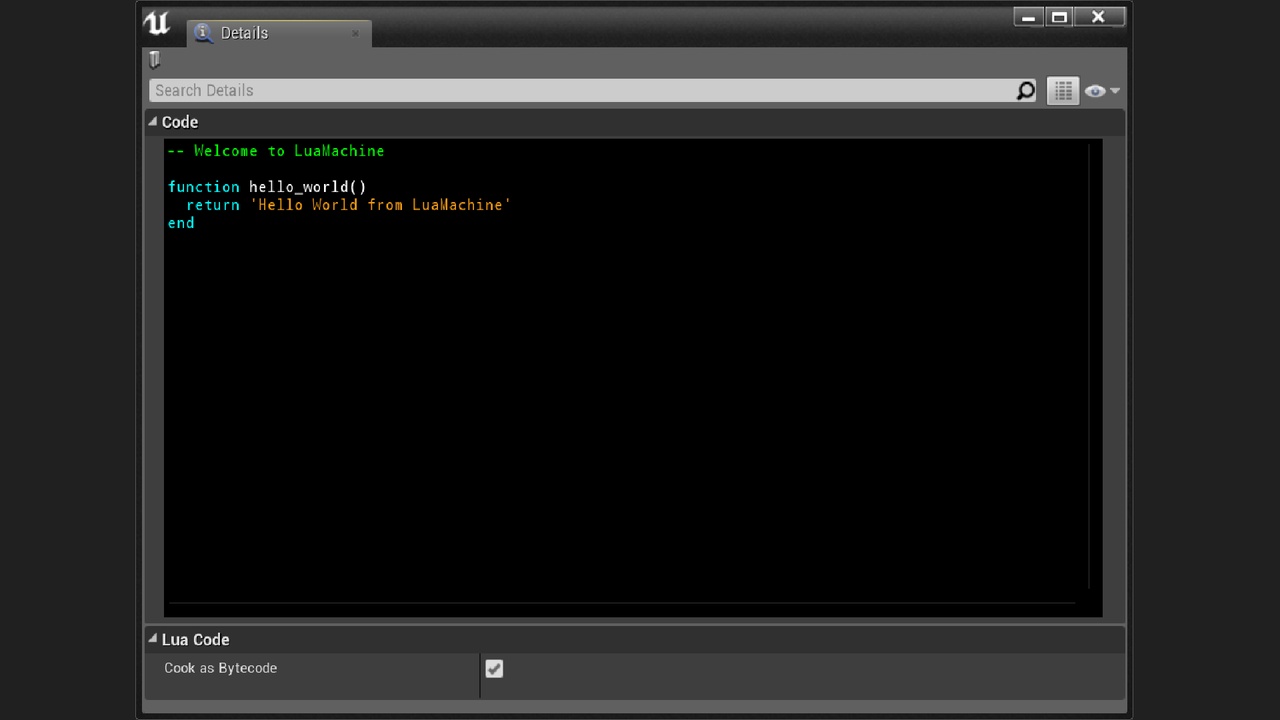
Task: Click the Unreal Engine logo icon
Action: coord(157,23)
